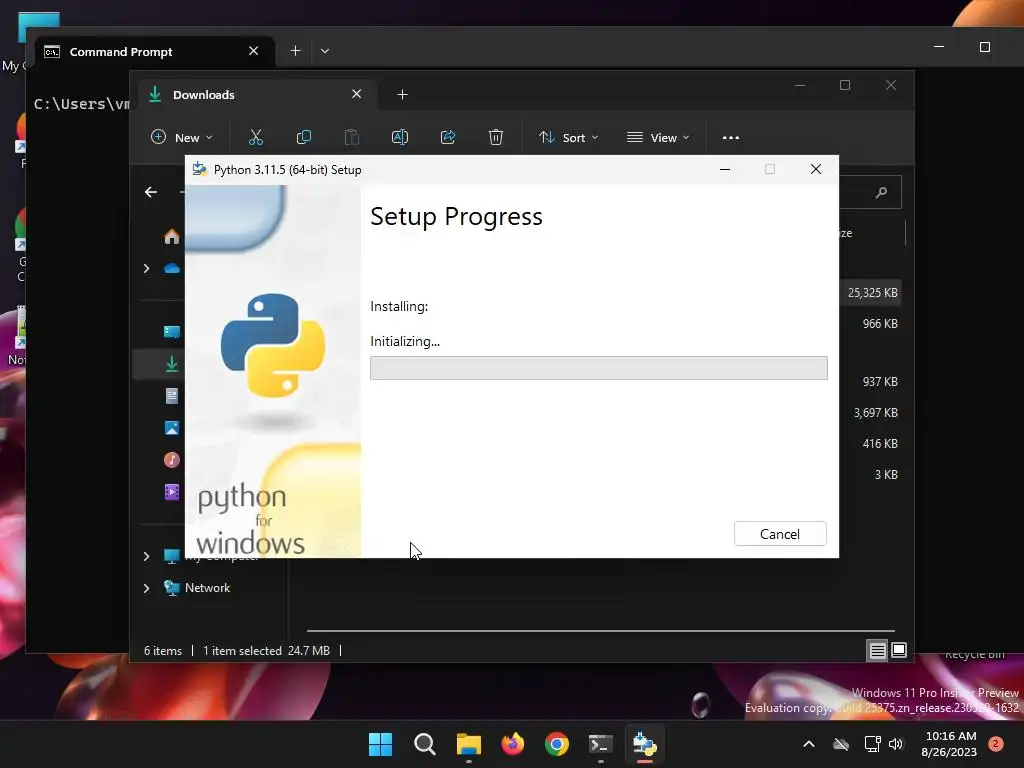
Task: Open the New dropdown in File Explorer
Action: [182, 137]
